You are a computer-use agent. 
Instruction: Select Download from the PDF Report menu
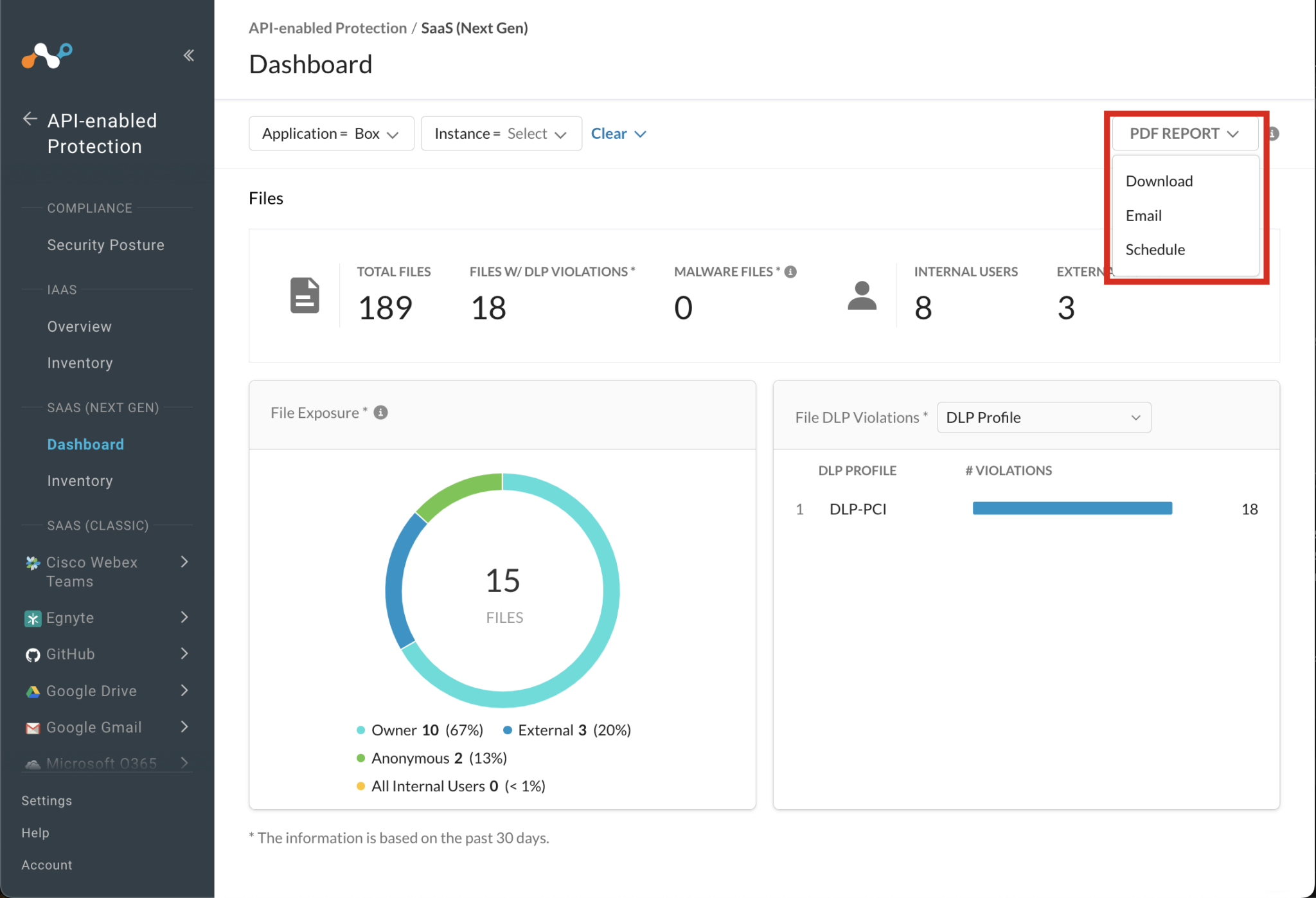click(x=1158, y=181)
